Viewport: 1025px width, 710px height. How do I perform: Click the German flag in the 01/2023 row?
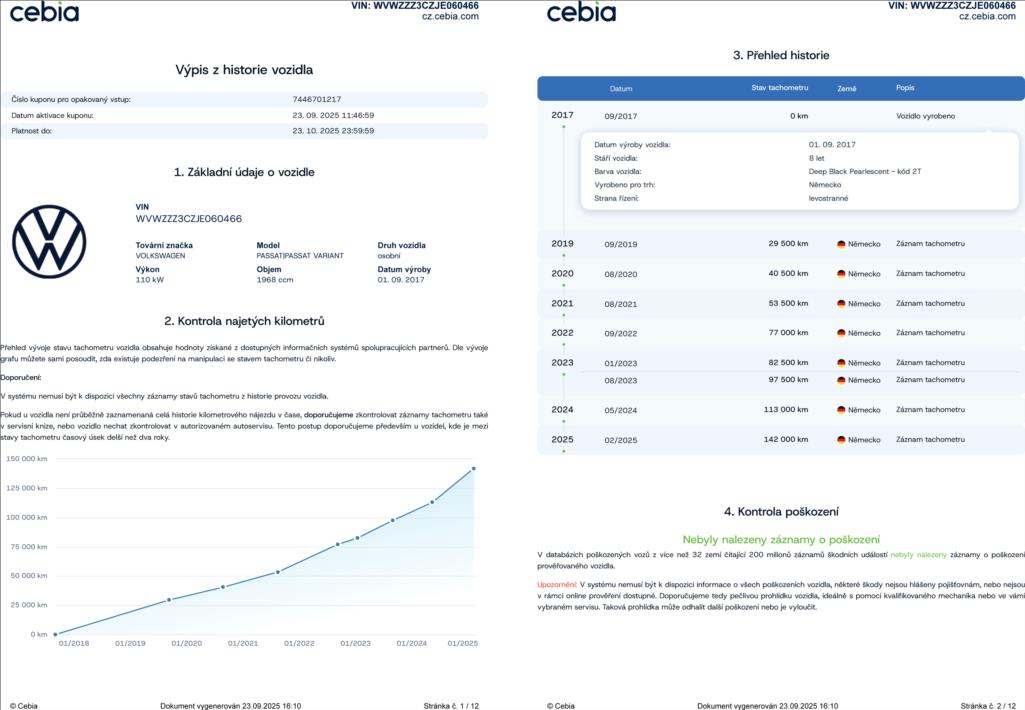click(841, 363)
